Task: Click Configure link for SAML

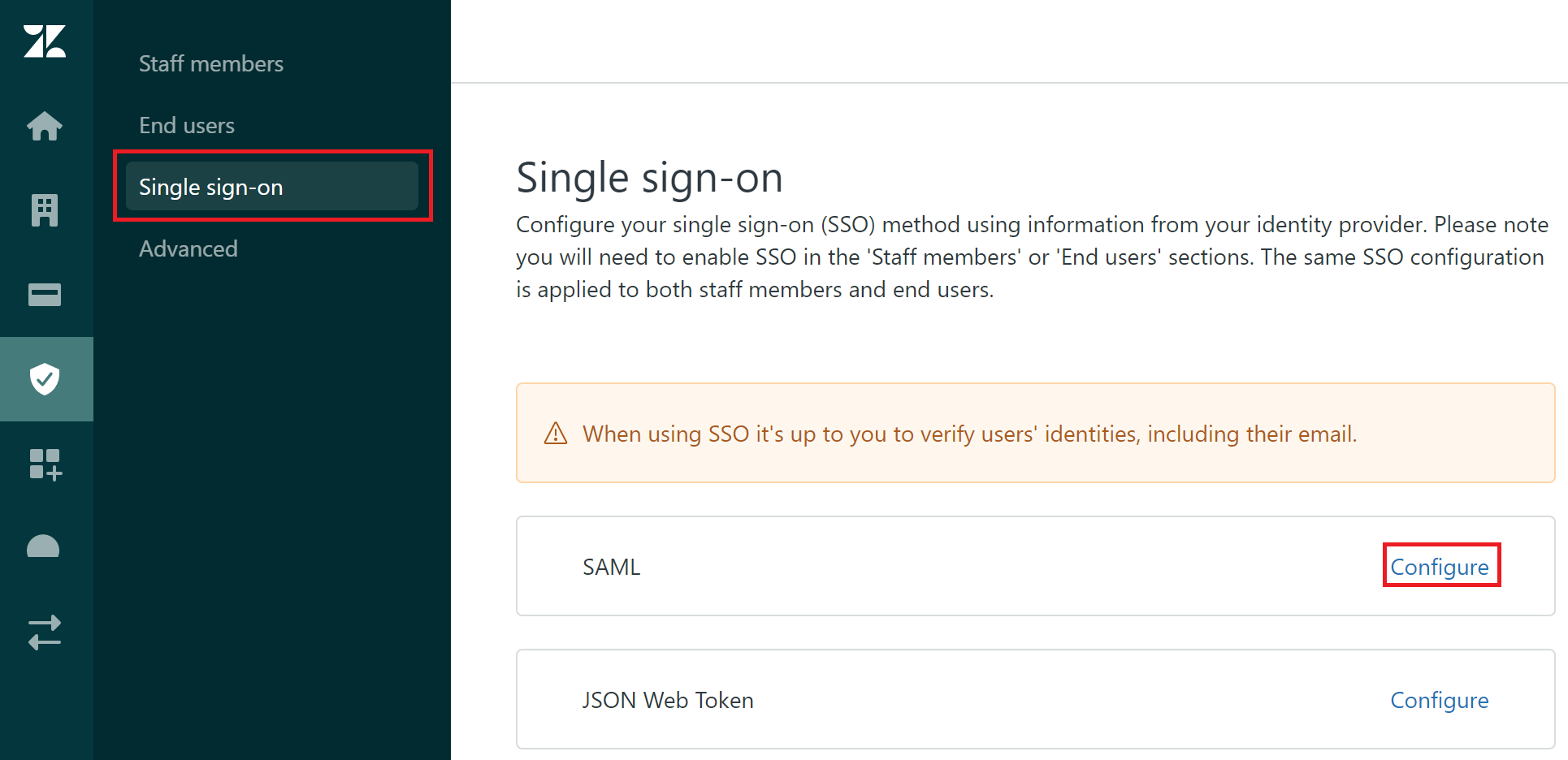Action: pyautogui.click(x=1440, y=567)
